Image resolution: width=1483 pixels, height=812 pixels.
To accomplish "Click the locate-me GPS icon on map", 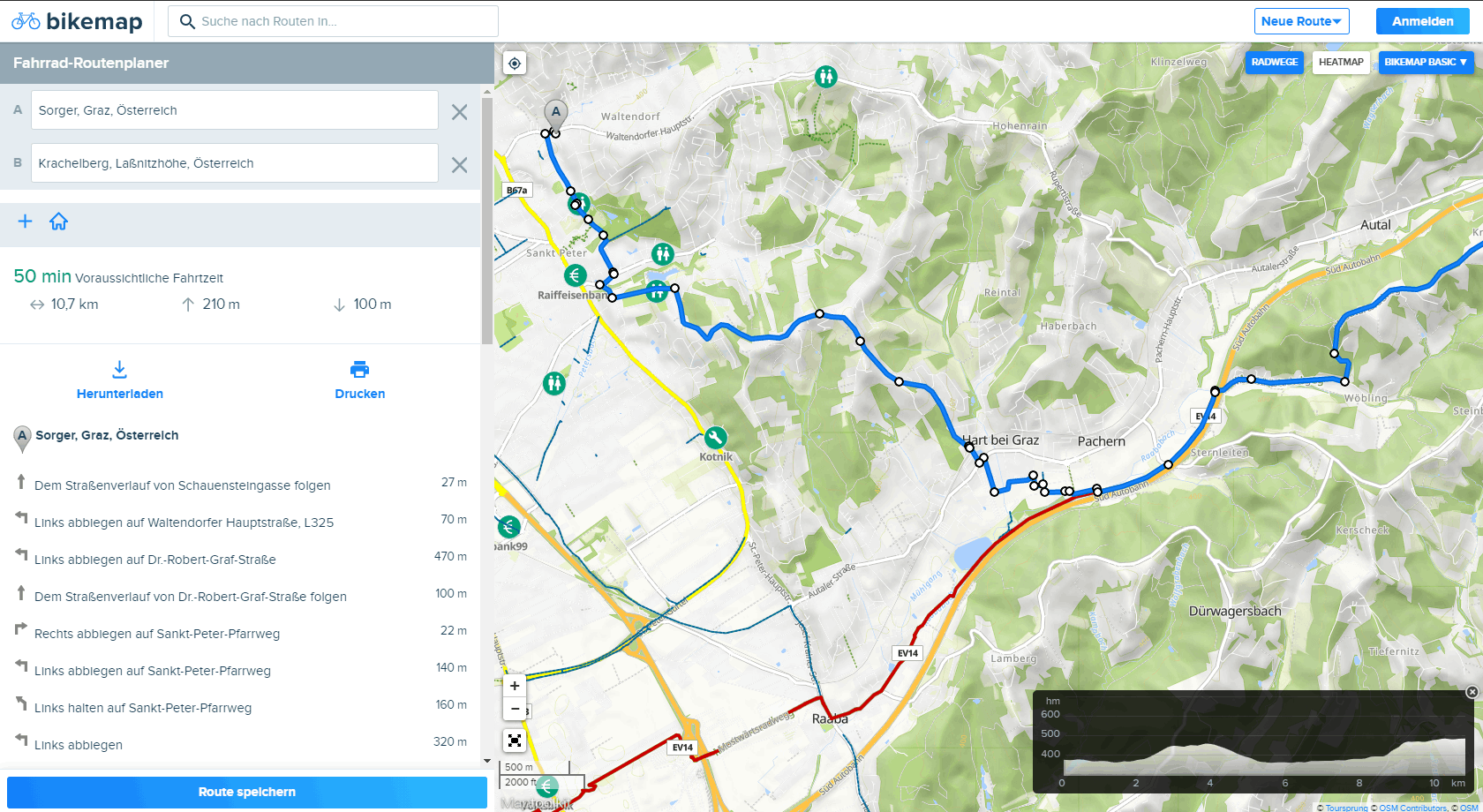I will (515, 64).
